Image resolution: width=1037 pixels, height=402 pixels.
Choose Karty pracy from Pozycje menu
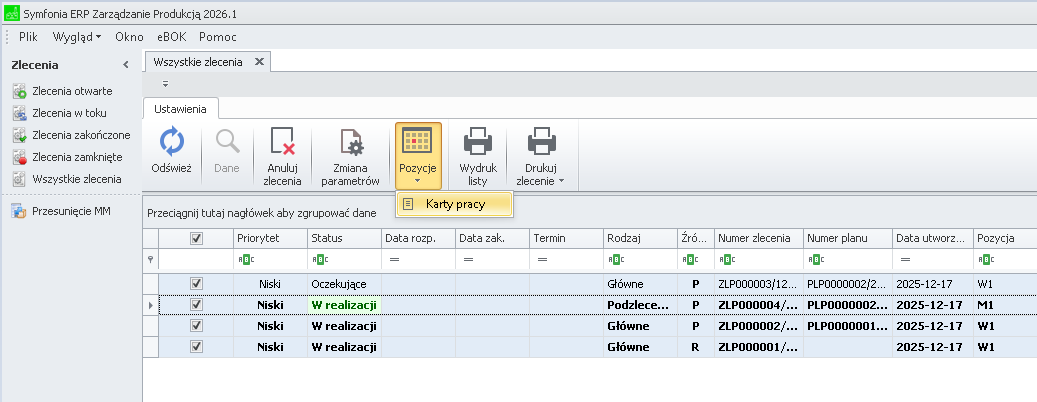455,204
